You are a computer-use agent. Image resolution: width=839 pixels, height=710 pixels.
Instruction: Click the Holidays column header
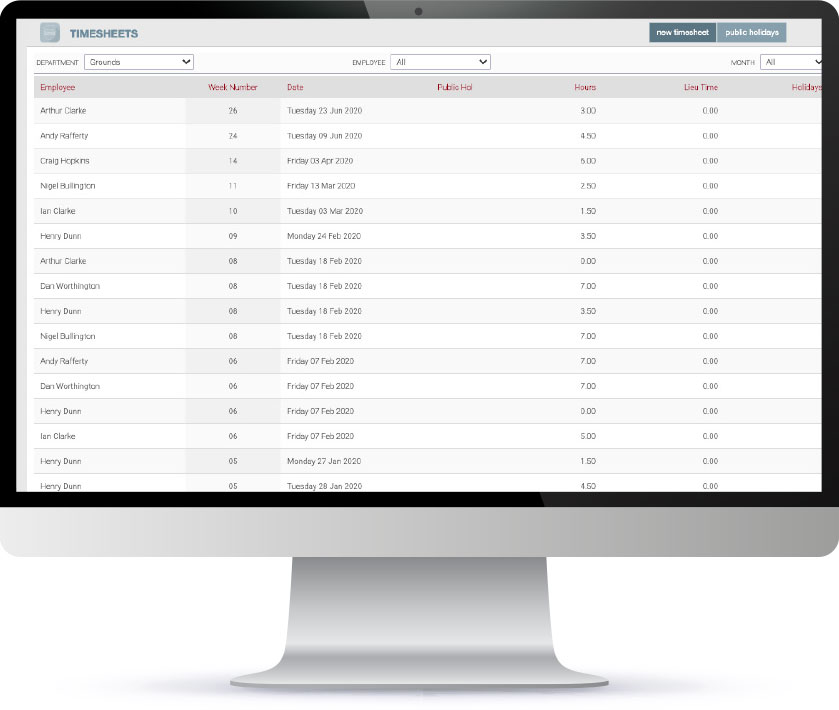tap(806, 87)
